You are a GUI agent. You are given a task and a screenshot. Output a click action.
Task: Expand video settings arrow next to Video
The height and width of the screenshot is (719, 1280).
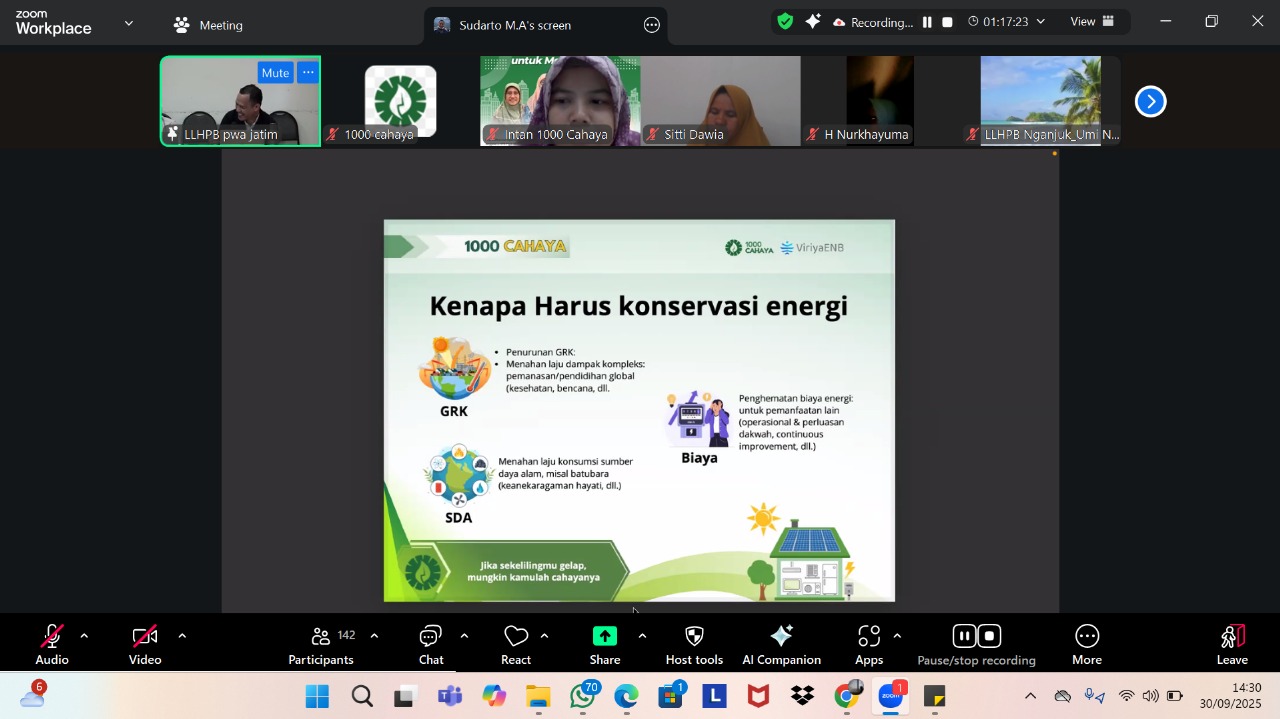tap(182, 636)
